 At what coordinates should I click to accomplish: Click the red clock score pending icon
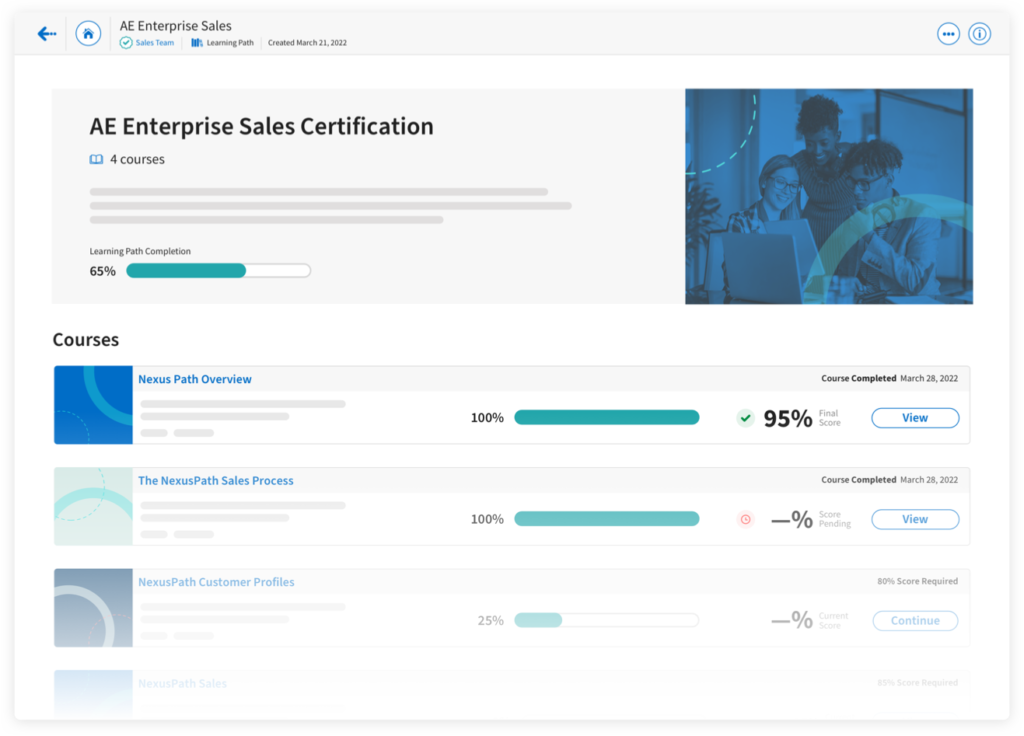pos(746,519)
